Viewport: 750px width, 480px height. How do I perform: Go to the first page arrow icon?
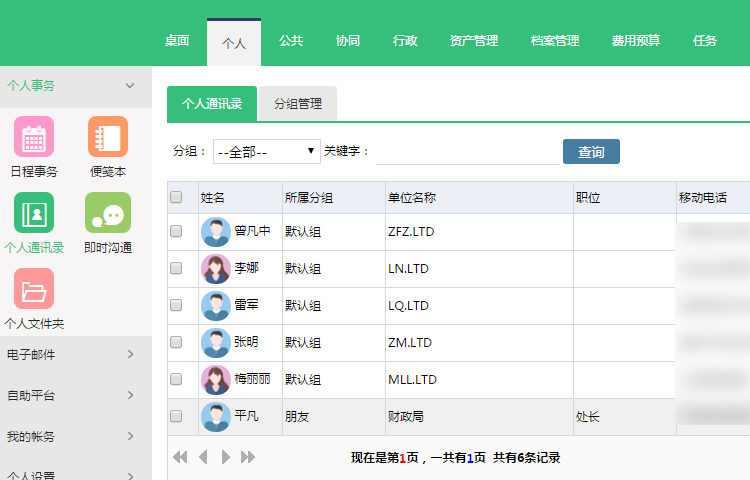tap(180, 457)
